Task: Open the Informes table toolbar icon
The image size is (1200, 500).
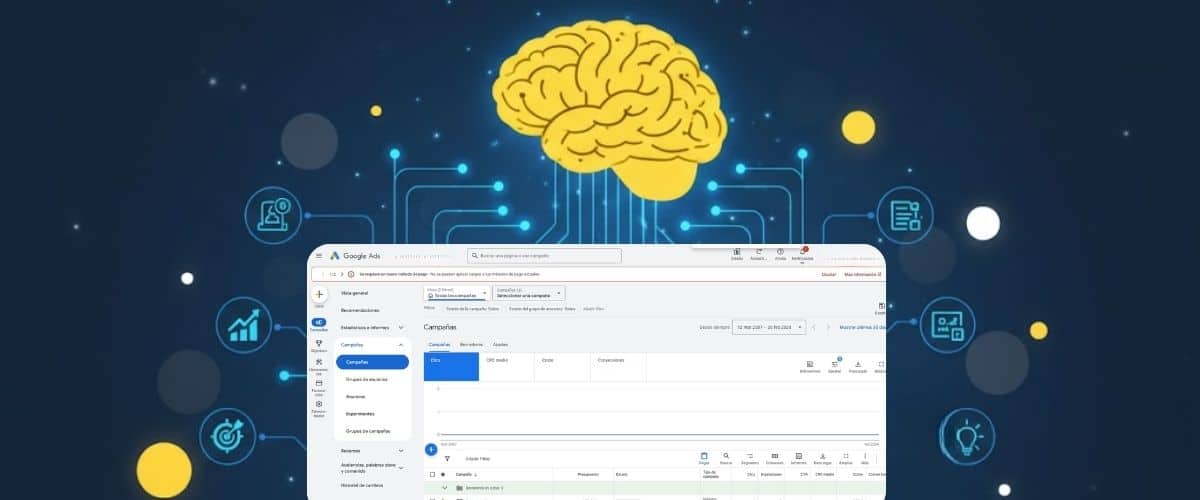Action: pos(798,456)
